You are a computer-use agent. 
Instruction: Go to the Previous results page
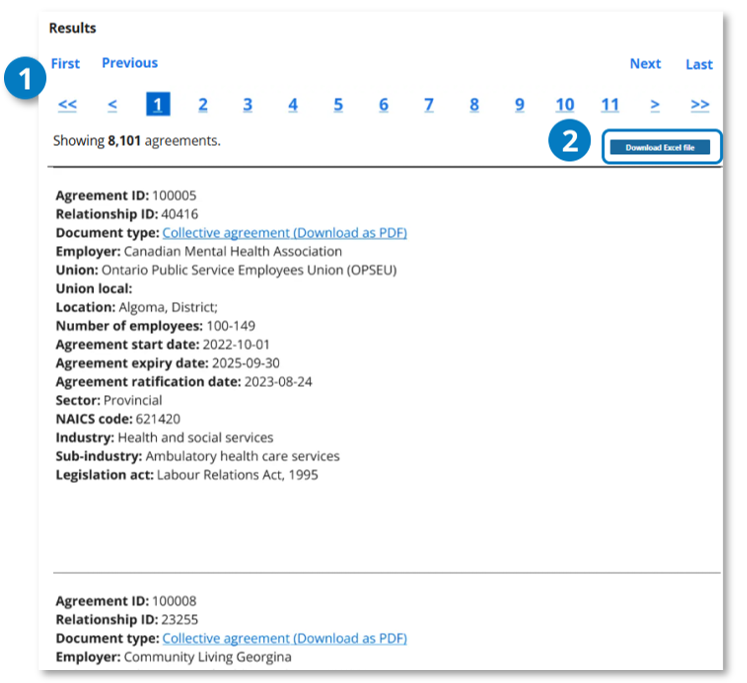pos(130,63)
